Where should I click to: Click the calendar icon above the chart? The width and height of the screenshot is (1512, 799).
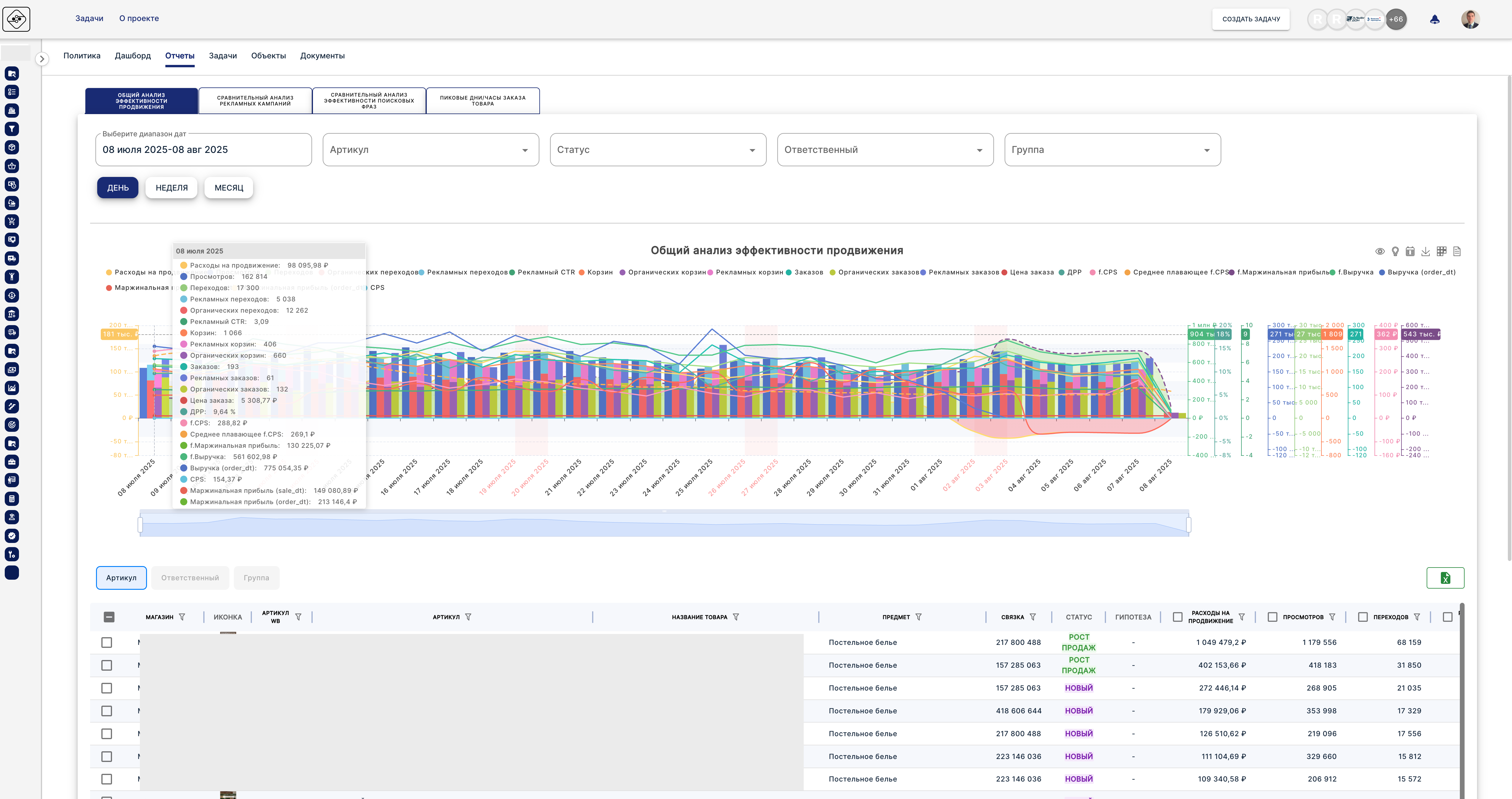[1410, 251]
